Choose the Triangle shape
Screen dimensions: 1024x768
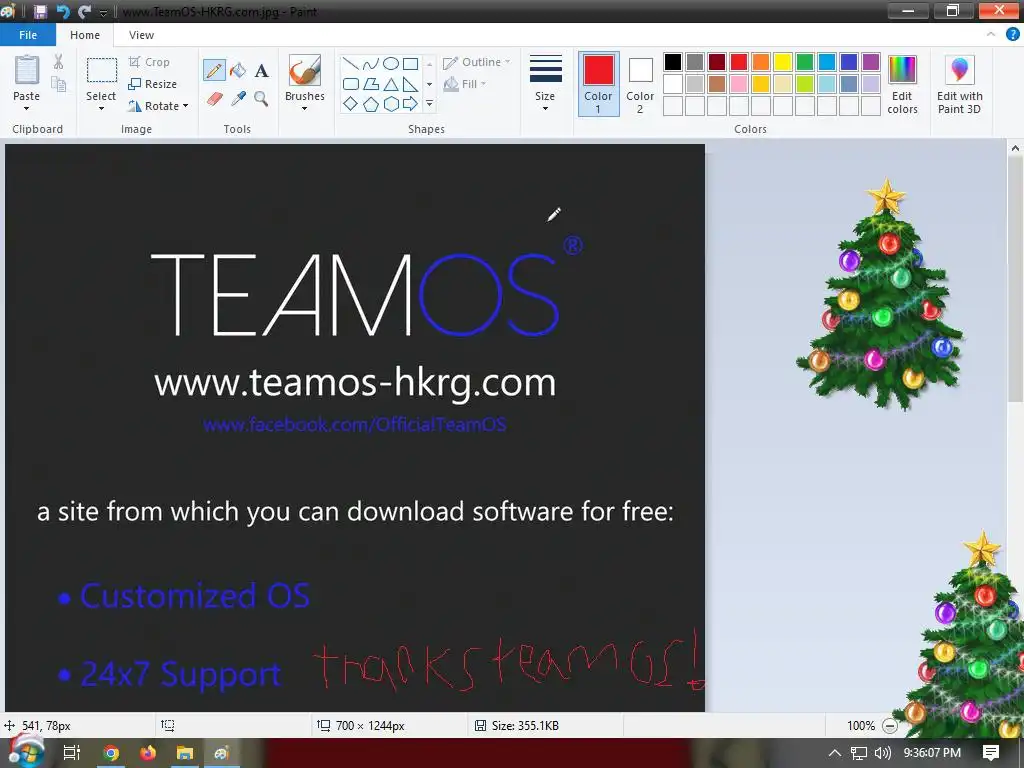tap(391, 84)
